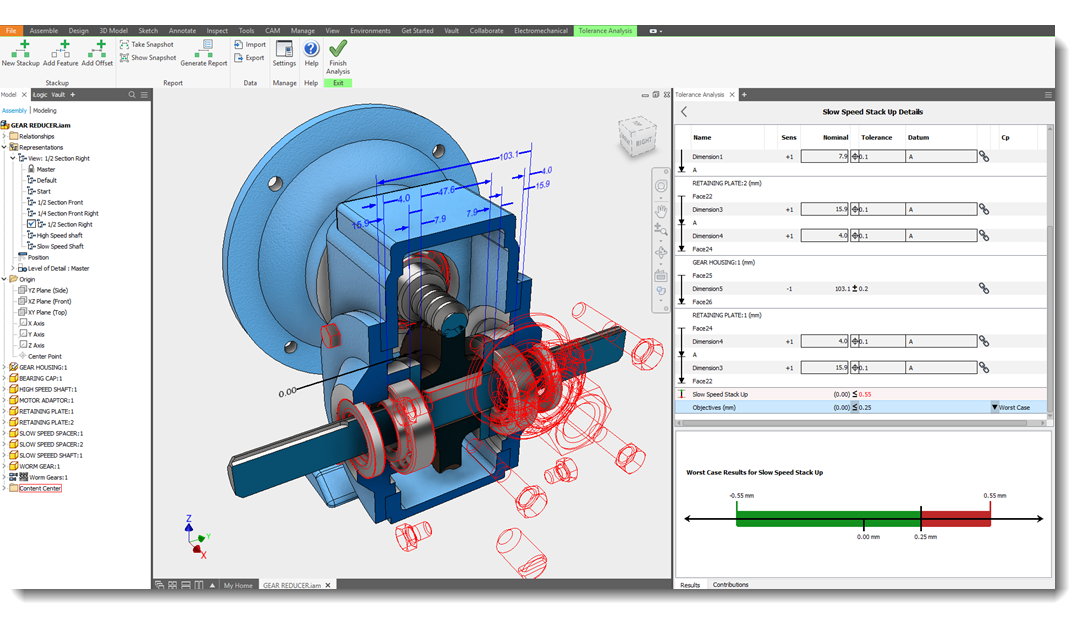This screenshot has width=1080, height=618.
Task: Activate the Pan hand navigation tool
Action: click(661, 210)
